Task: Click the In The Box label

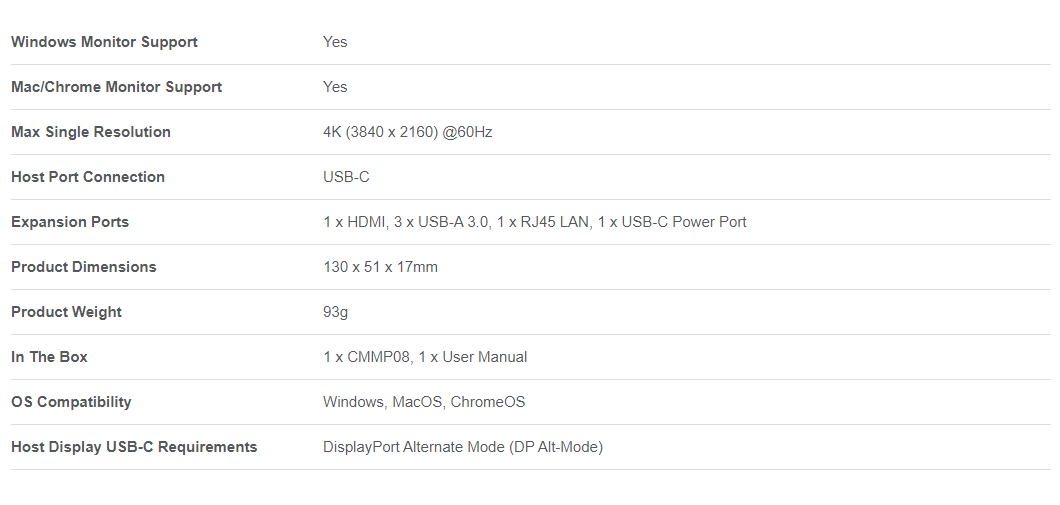Action: click(49, 357)
